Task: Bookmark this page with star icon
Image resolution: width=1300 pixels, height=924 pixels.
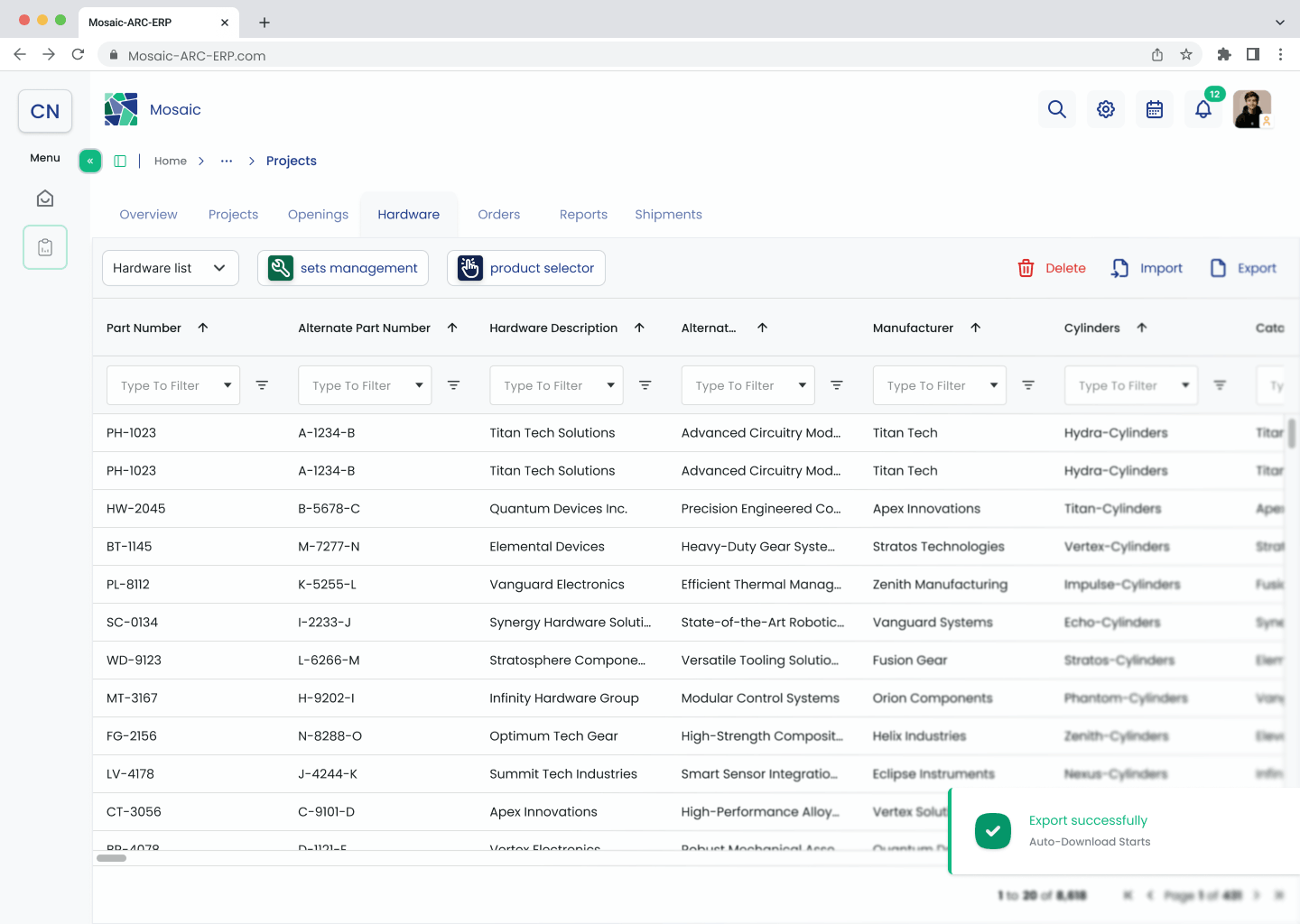Action: (1186, 55)
